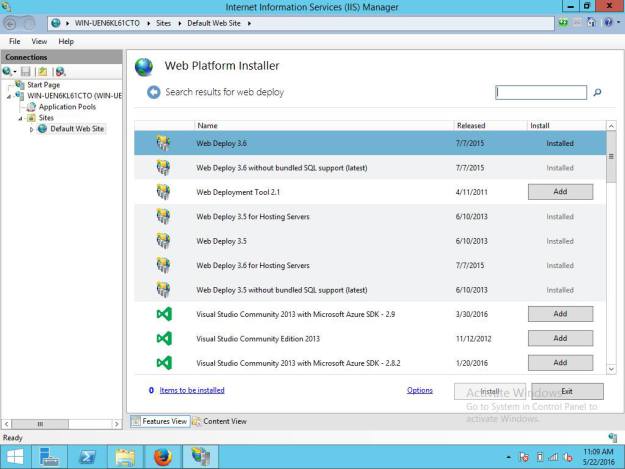Image resolution: width=625 pixels, height=469 pixels.
Task: Click the Install button
Action: tap(490, 391)
